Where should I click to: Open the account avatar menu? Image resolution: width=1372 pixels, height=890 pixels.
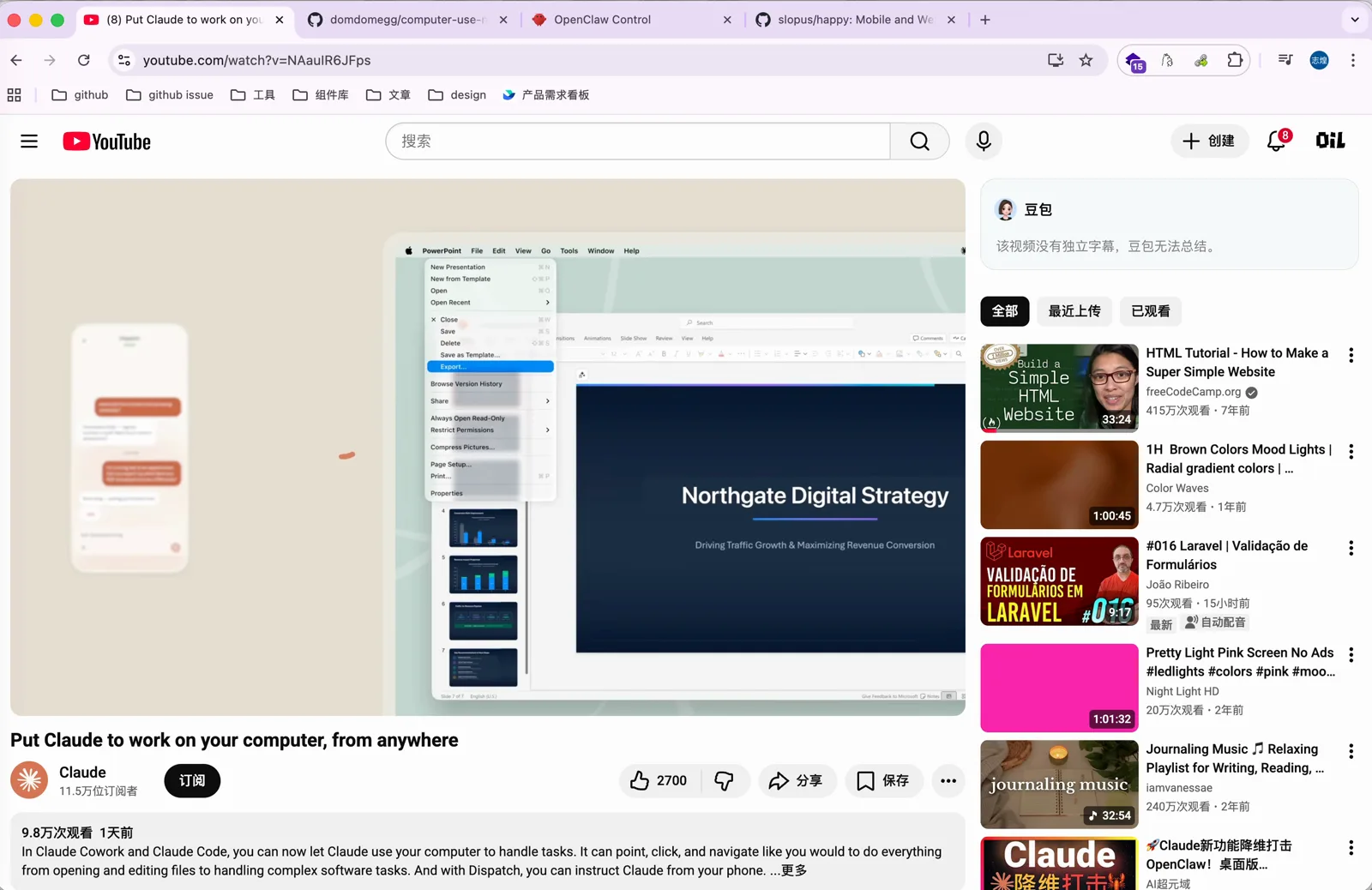pos(1330,141)
